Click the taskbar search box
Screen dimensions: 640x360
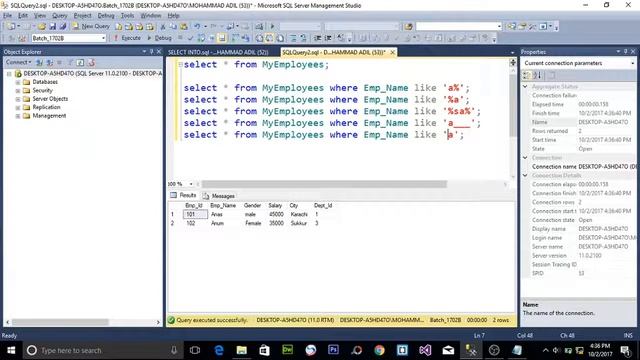click(x=103, y=350)
